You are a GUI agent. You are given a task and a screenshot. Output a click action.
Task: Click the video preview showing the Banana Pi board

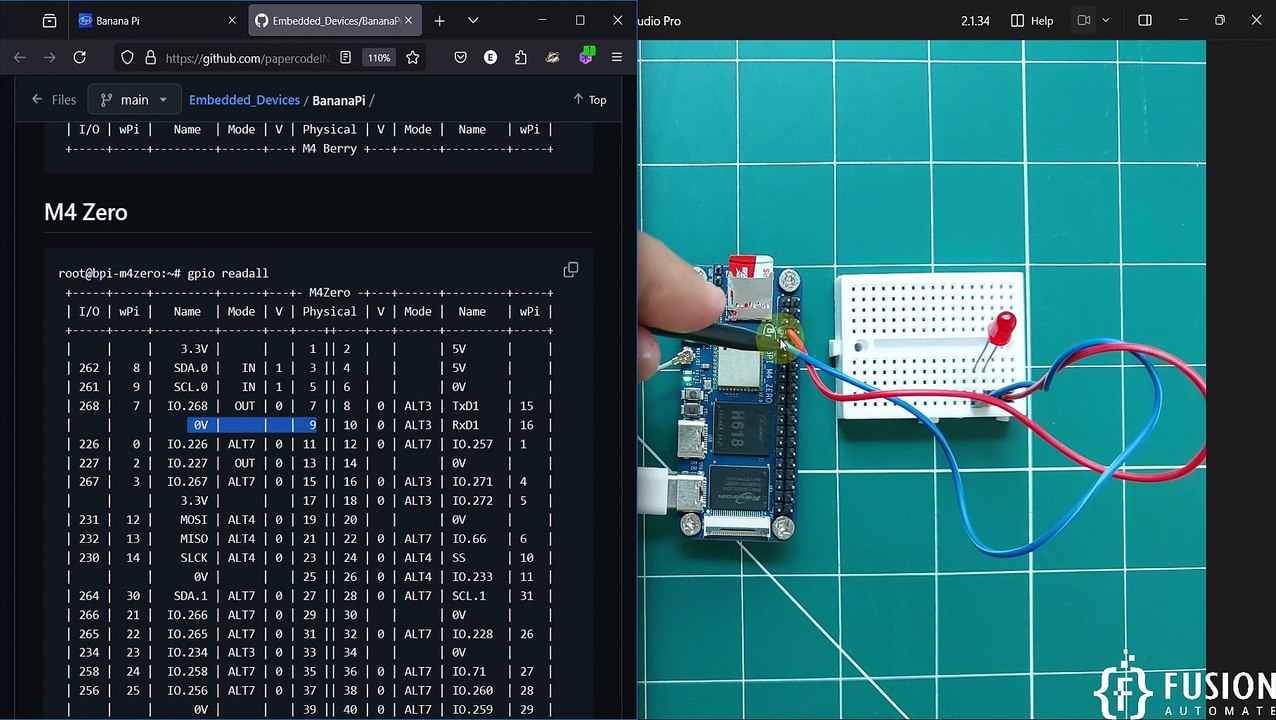921,380
